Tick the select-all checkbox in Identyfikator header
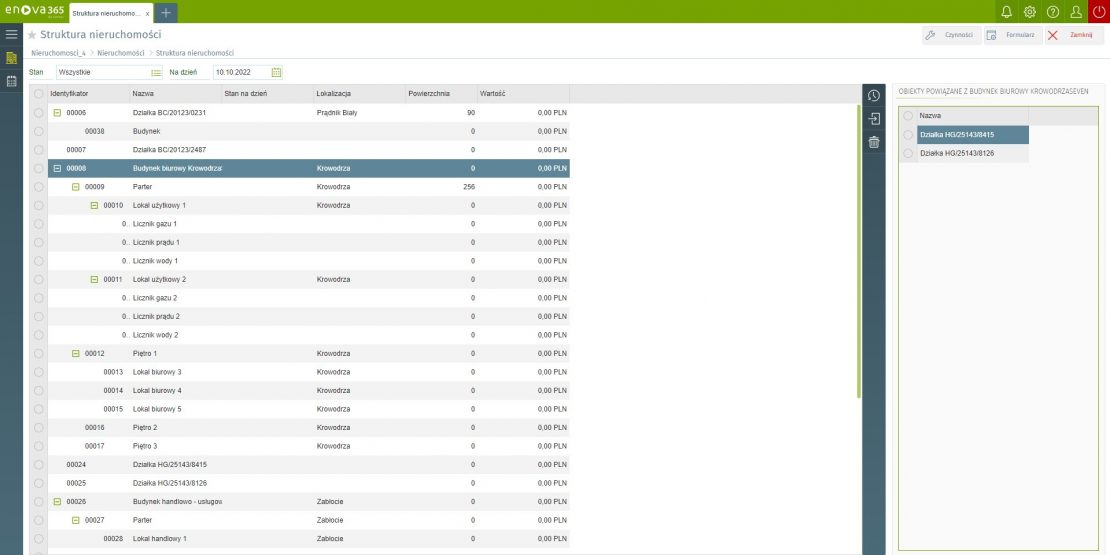The image size is (1110, 555). 38,93
